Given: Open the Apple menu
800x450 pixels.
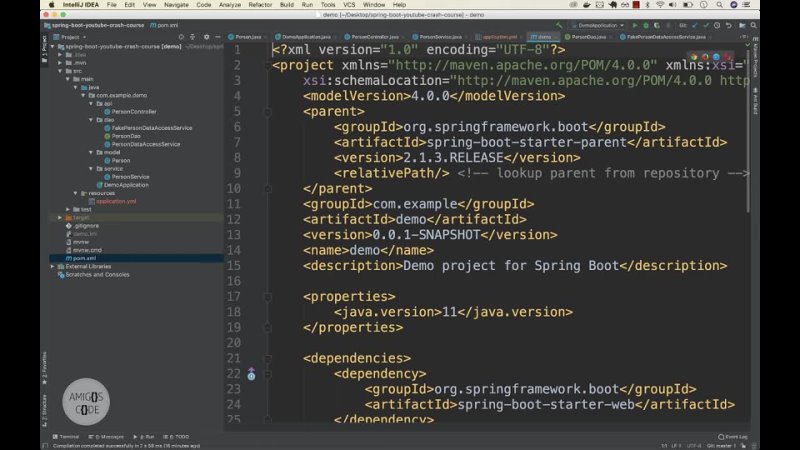Looking at the screenshot, I should [51, 5].
